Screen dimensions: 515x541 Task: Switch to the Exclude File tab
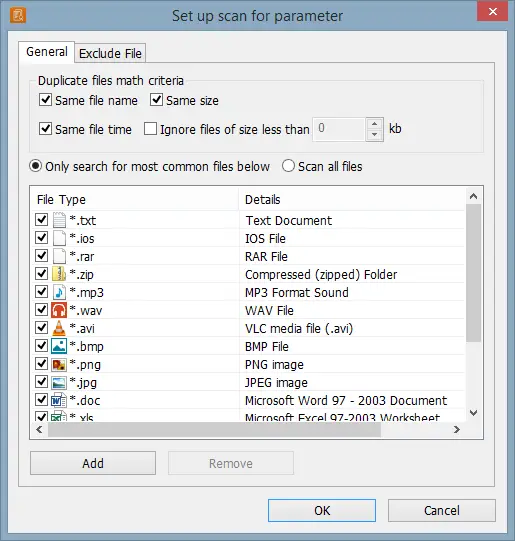(x=110, y=53)
